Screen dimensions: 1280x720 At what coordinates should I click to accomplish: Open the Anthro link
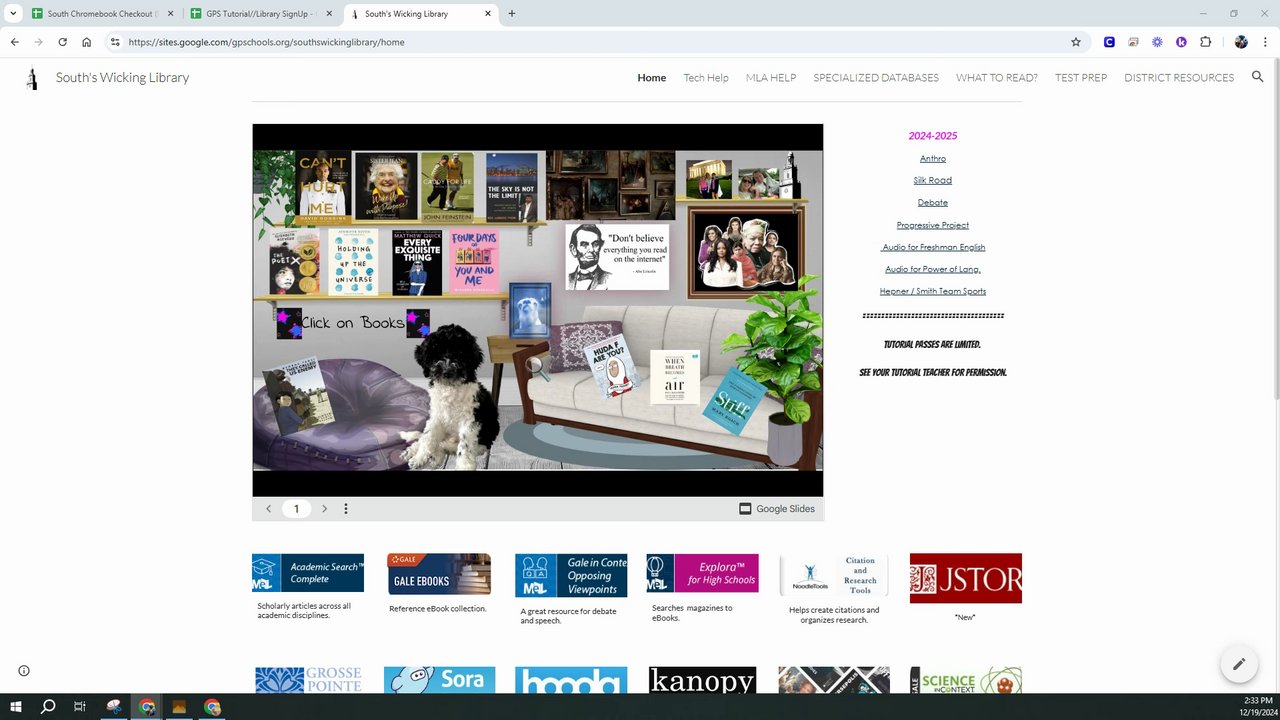click(x=933, y=158)
